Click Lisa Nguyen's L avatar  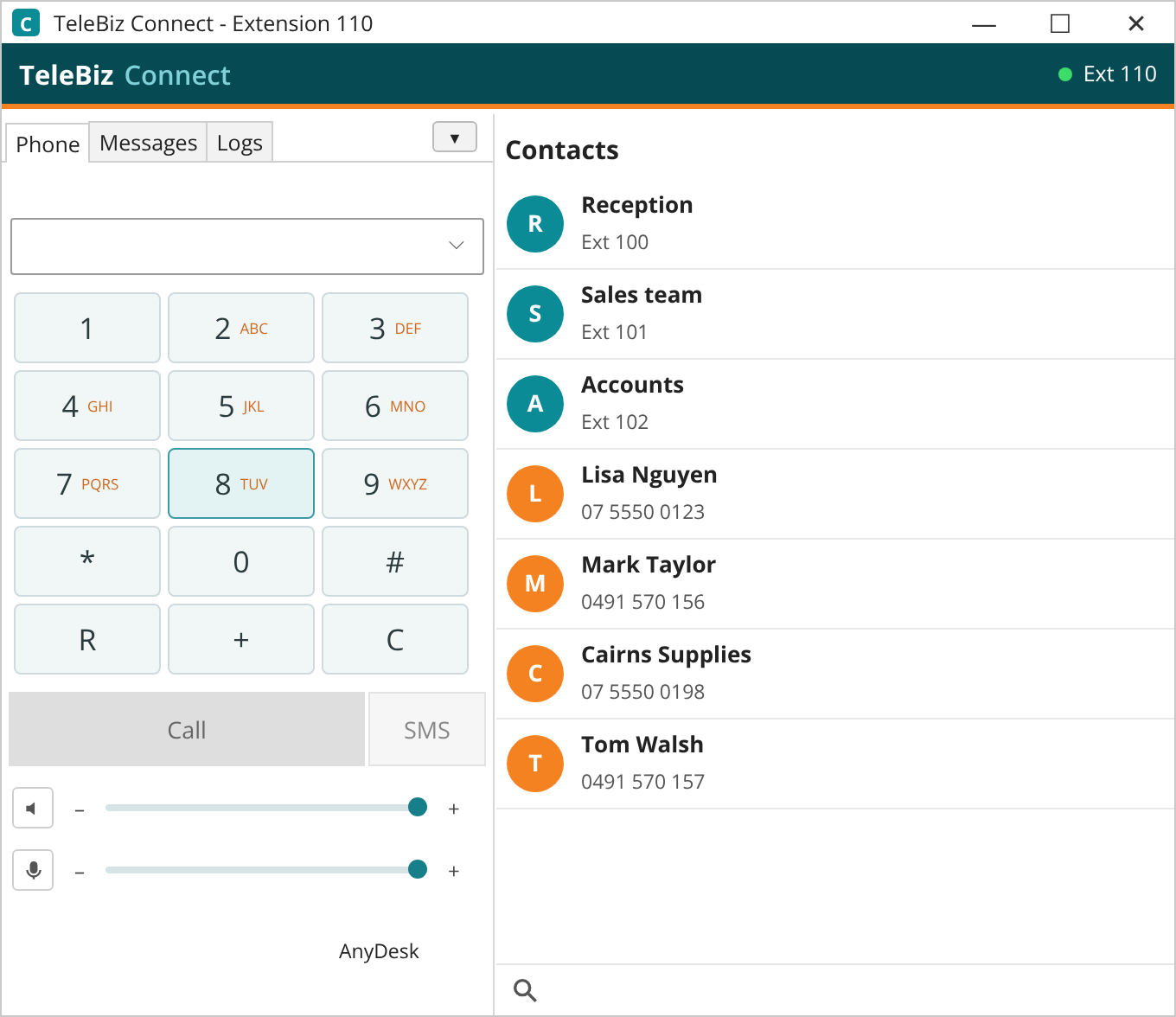pos(535,494)
